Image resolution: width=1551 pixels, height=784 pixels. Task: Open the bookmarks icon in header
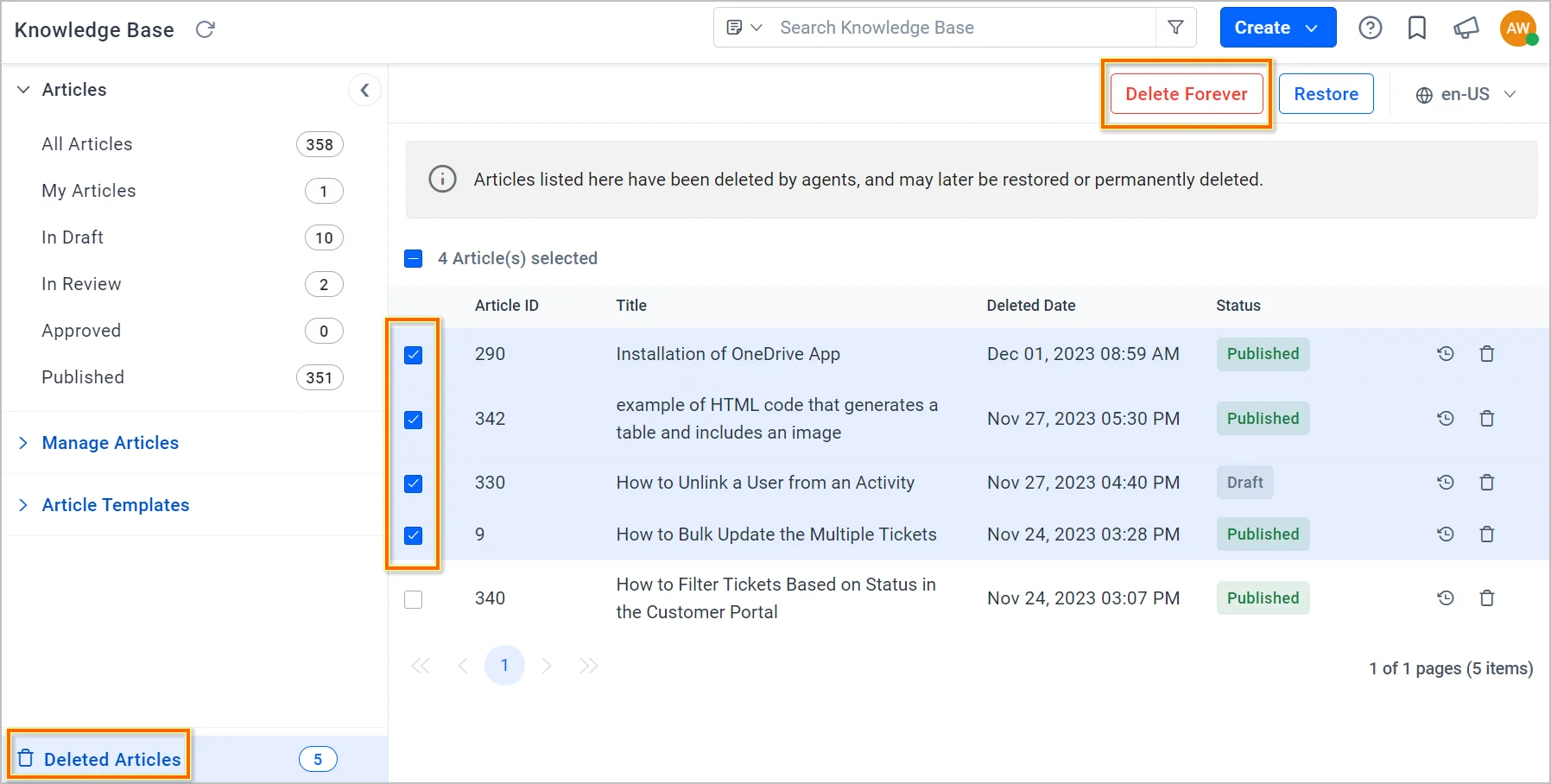coord(1417,28)
